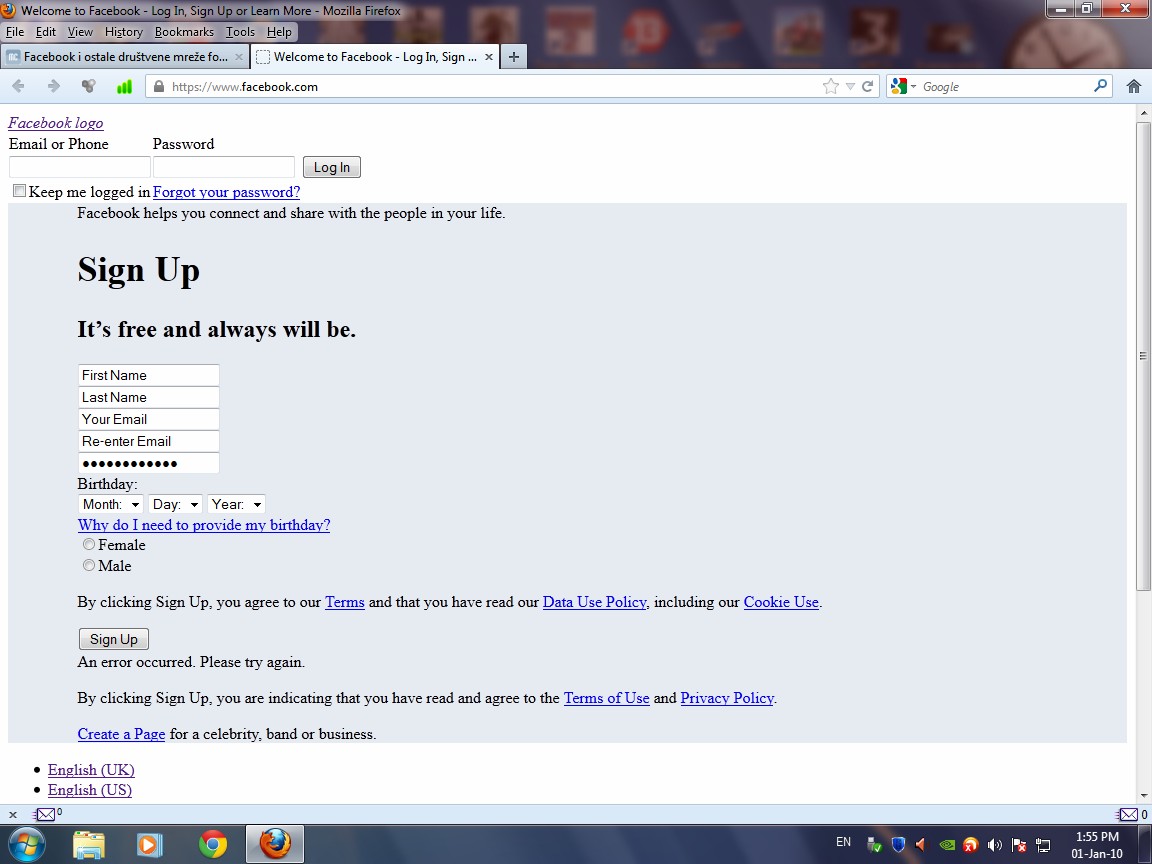Open Windows Explorer from taskbar
Screen dimensions: 1152x864
[89, 844]
